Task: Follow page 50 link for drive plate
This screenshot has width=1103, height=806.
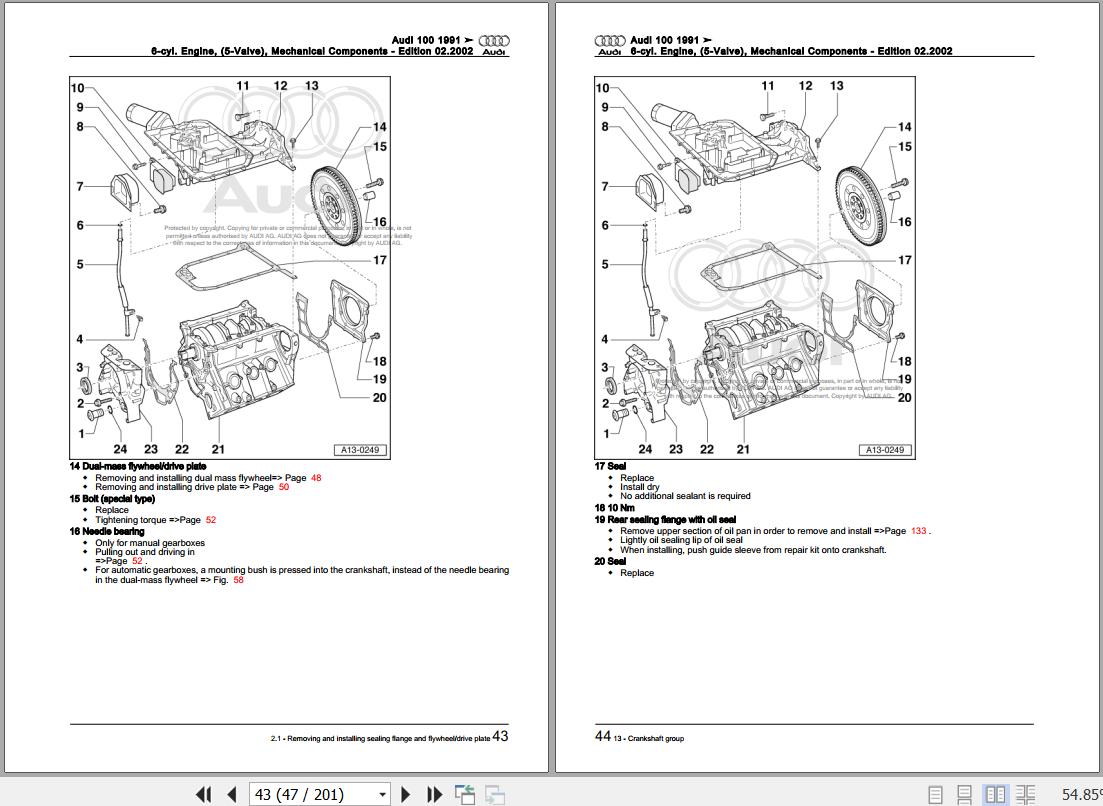Action: pos(283,487)
